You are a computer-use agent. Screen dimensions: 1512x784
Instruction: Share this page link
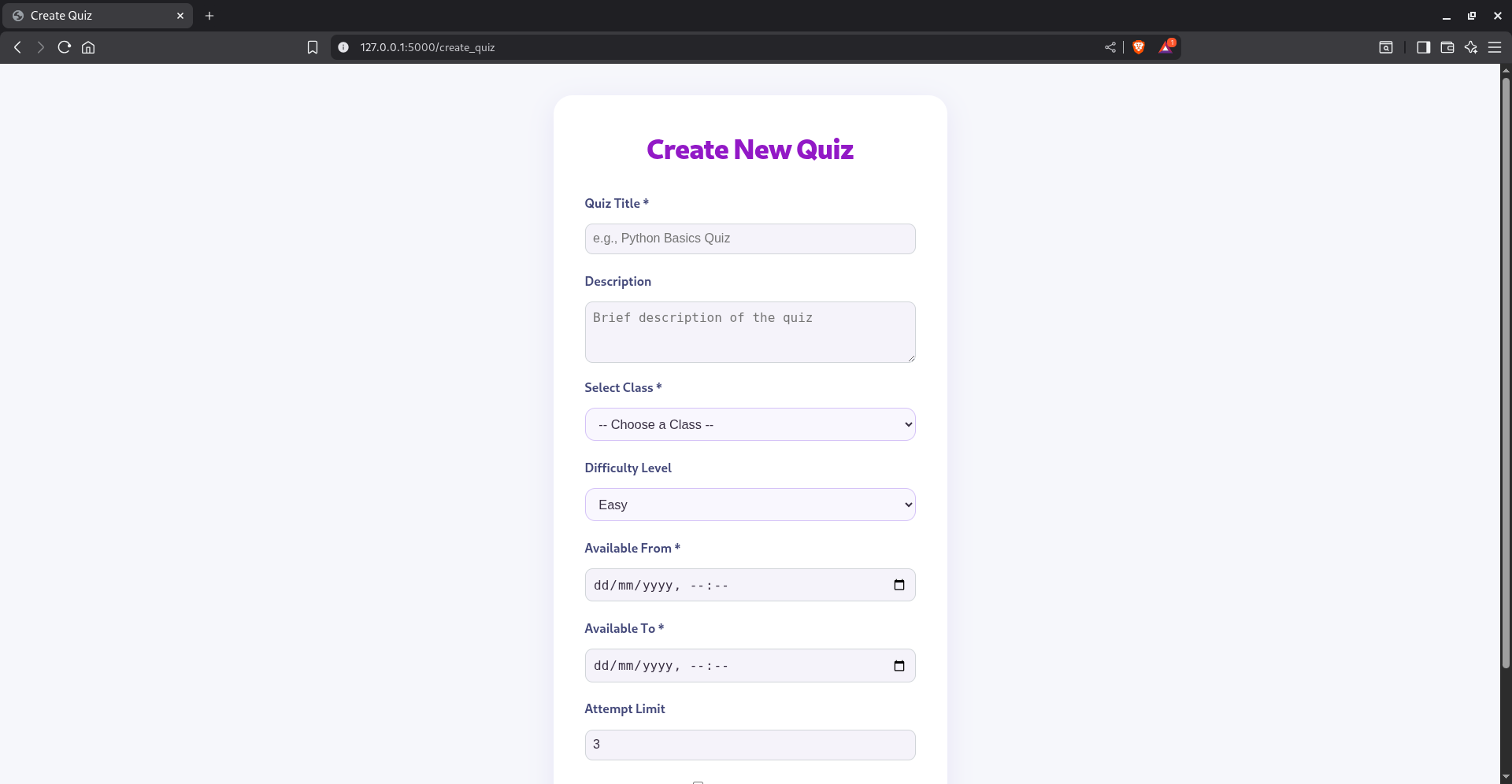coord(1110,47)
